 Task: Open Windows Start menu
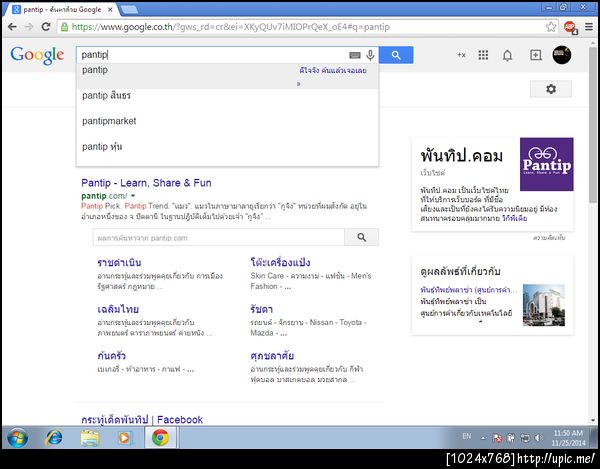(x=18, y=438)
